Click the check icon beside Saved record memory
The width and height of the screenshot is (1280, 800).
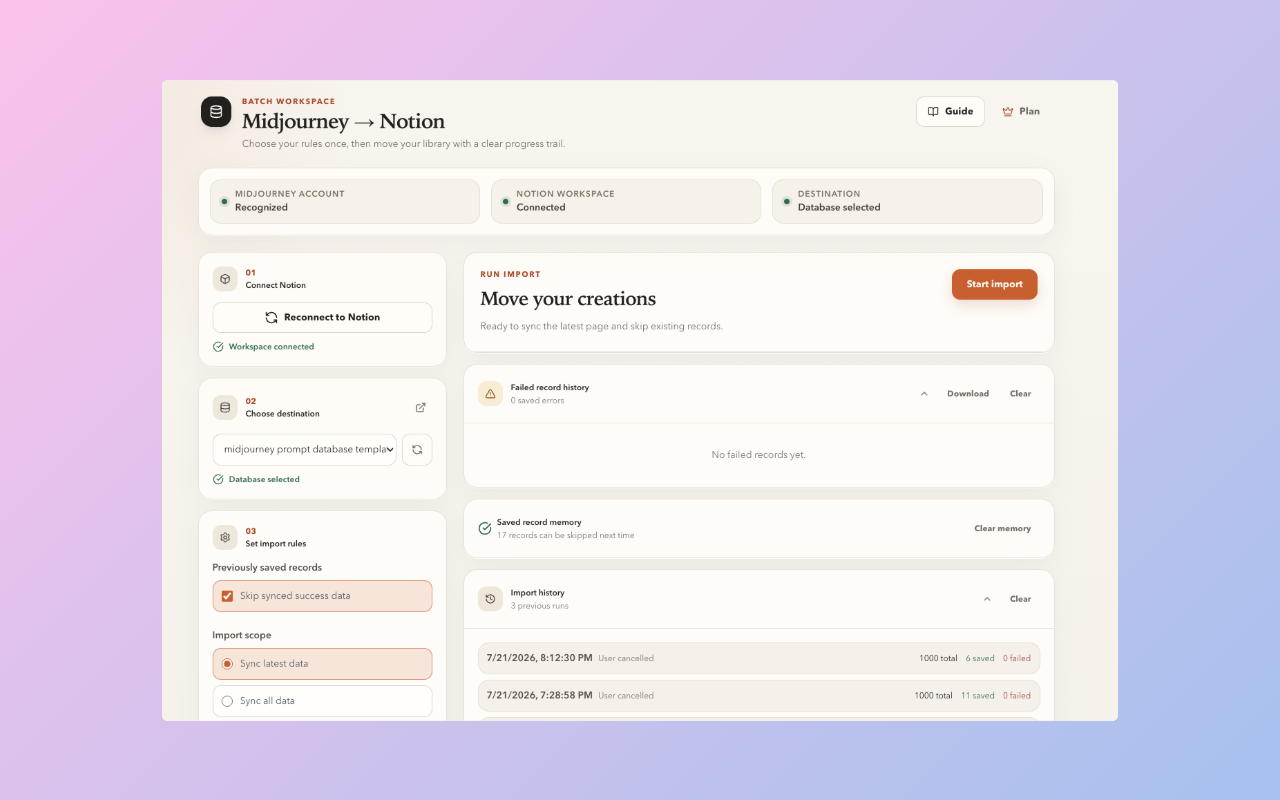(485, 528)
